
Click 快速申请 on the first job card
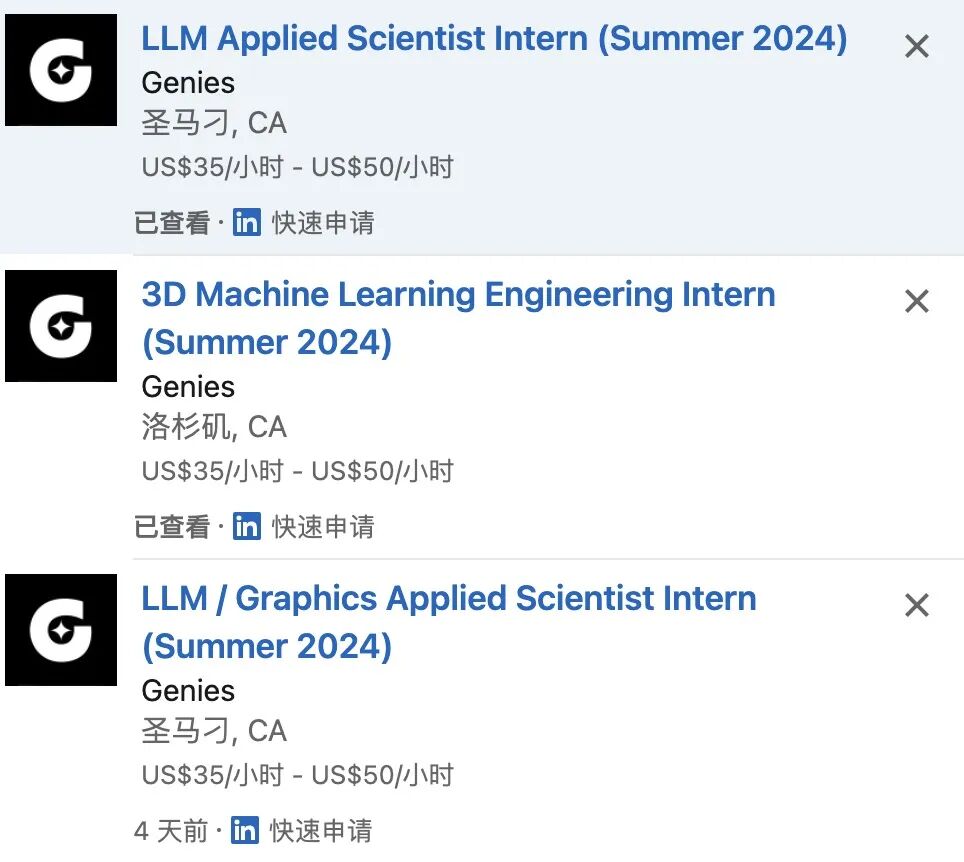click(323, 222)
